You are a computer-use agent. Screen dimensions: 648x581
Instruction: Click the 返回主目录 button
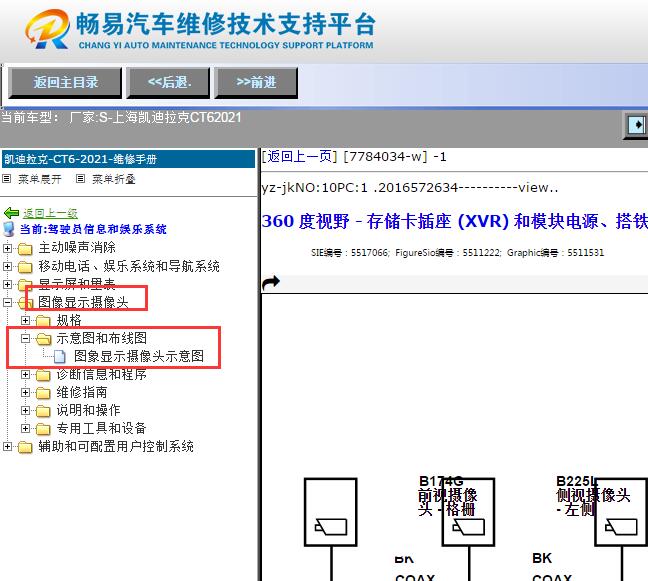pyautogui.click(x=65, y=83)
